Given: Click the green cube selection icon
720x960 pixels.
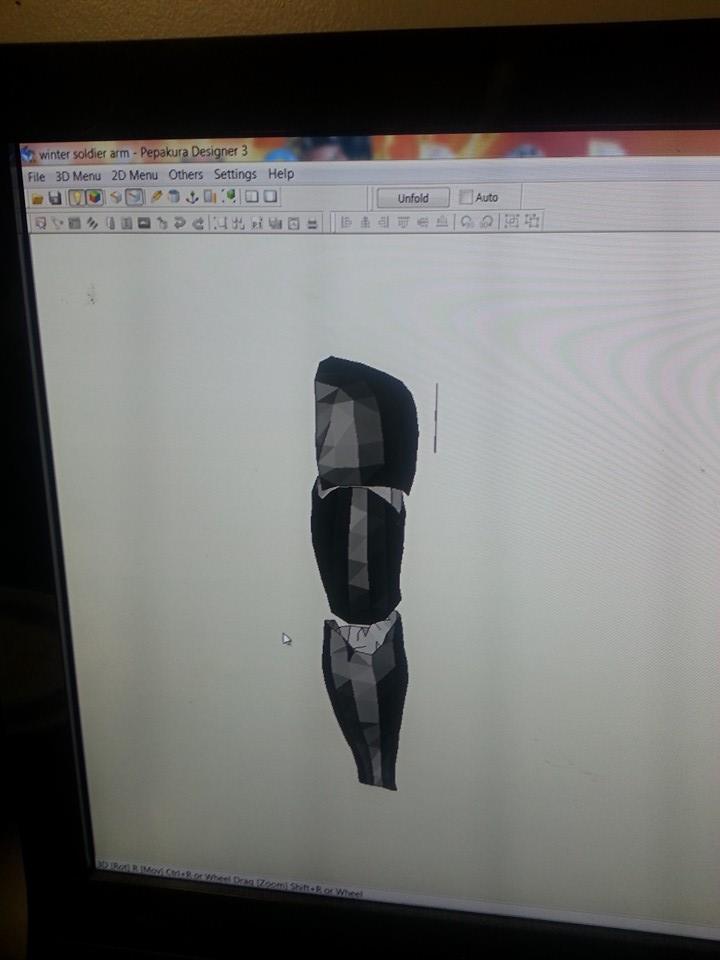Looking at the screenshot, I should pos(230,195).
